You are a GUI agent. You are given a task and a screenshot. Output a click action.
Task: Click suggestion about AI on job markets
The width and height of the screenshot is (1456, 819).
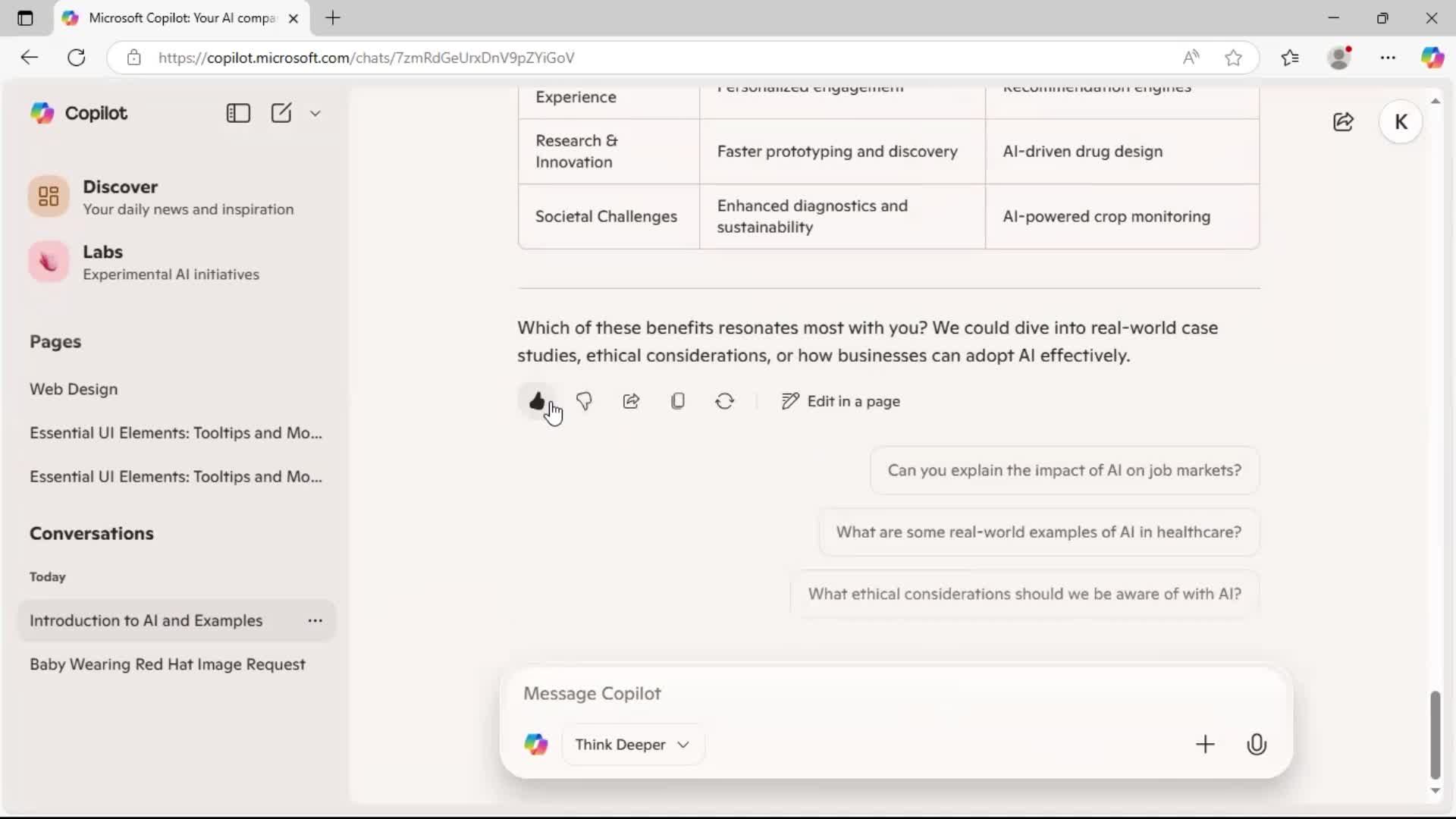[x=1065, y=470]
